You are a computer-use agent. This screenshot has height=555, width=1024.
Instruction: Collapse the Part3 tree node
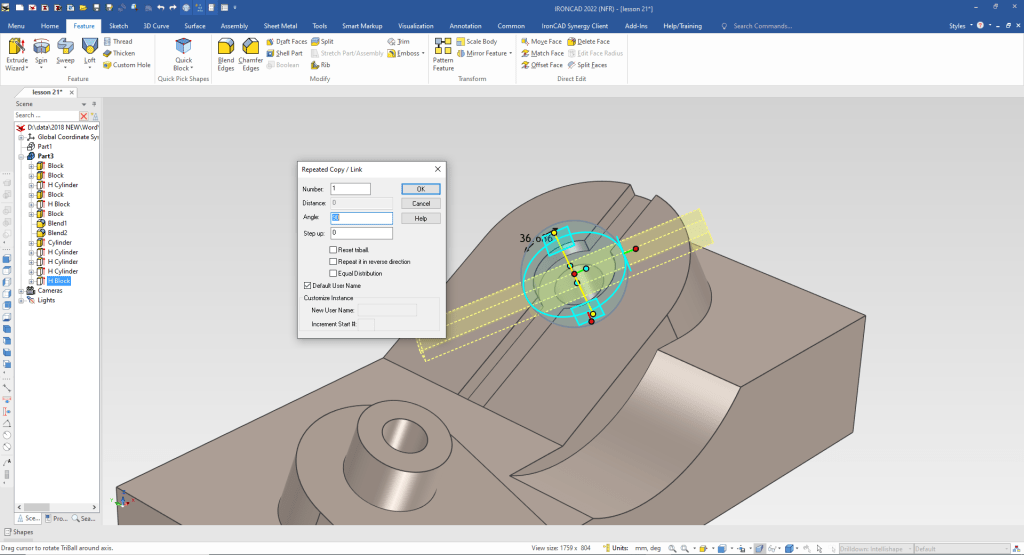pyautogui.click(x=21, y=156)
